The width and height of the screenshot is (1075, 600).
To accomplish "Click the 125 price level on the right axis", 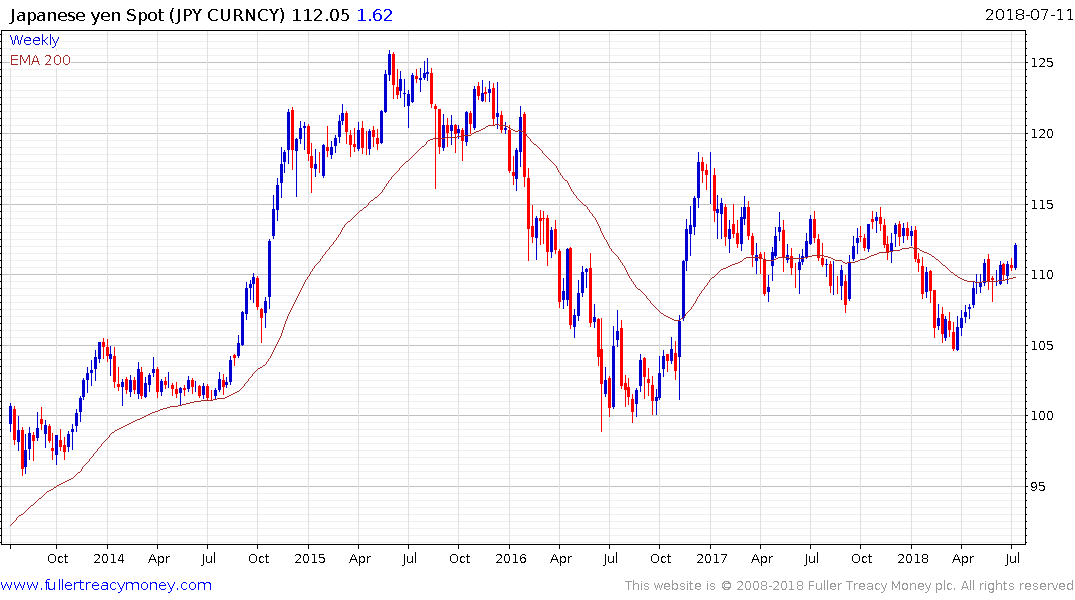I will coord(1042,63).
